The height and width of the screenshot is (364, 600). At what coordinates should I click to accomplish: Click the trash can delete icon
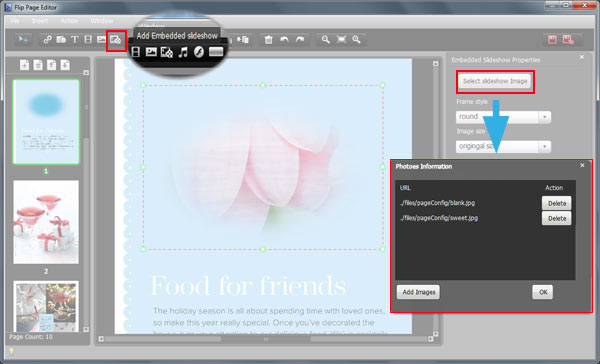pos(269,39)
